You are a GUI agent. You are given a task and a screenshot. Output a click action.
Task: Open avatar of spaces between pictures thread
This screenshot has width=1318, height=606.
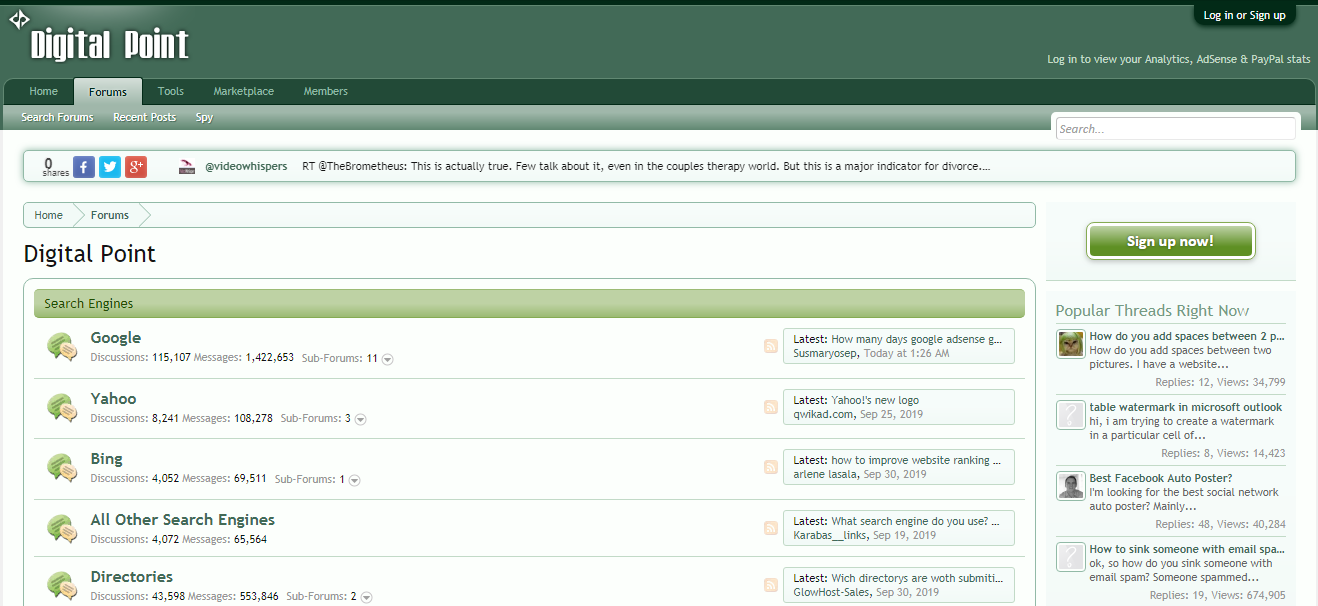click(x=1071, y=343)
